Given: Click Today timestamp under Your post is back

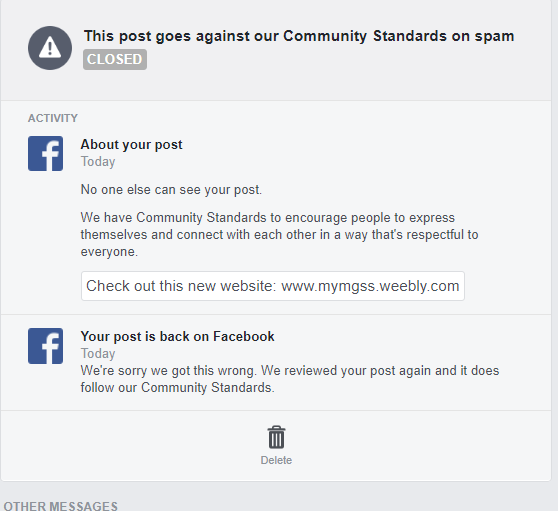Looking at the screenshot, I should pos(98,354).
